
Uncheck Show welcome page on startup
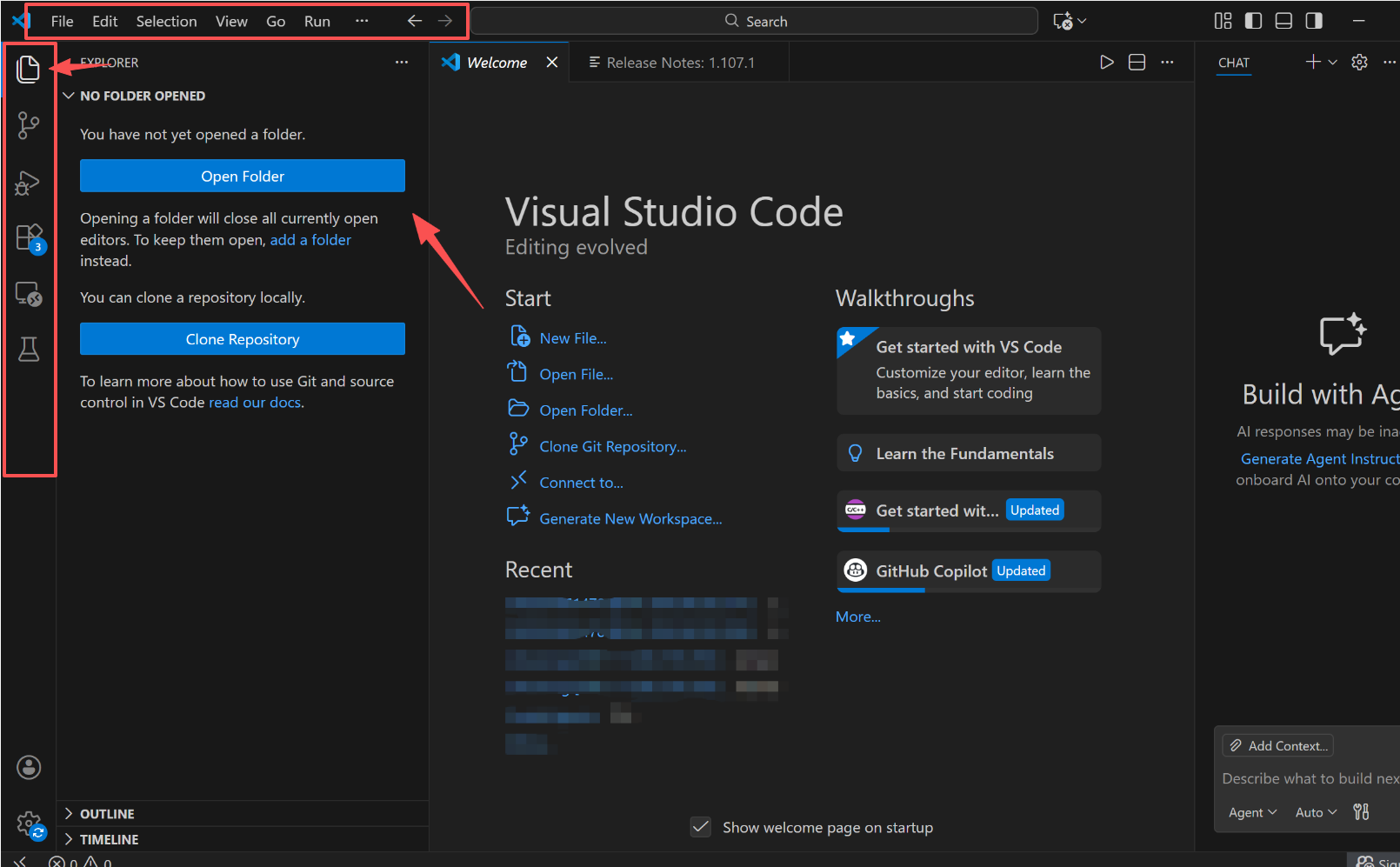(701, 827)
